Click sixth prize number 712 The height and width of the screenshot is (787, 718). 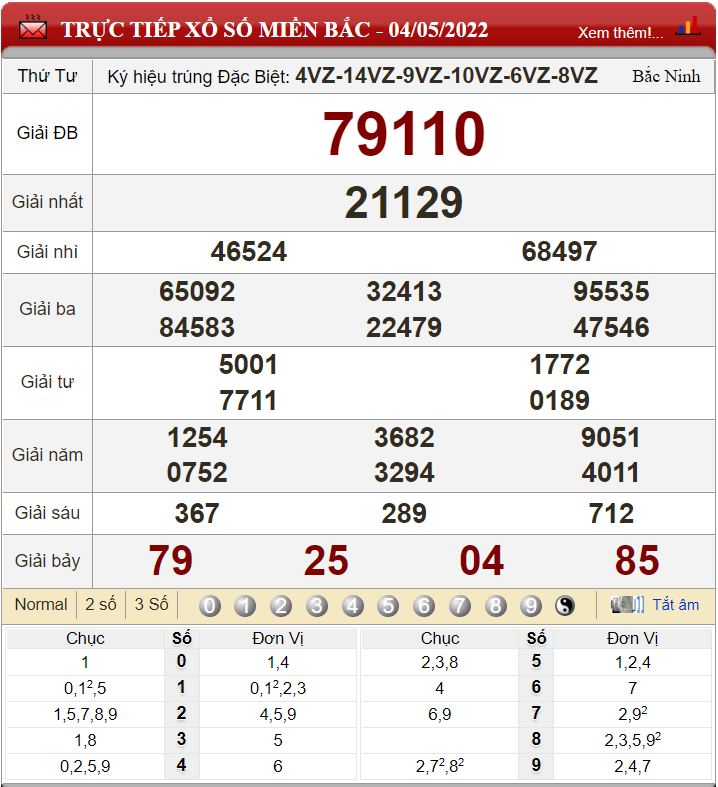pos(611,514)
